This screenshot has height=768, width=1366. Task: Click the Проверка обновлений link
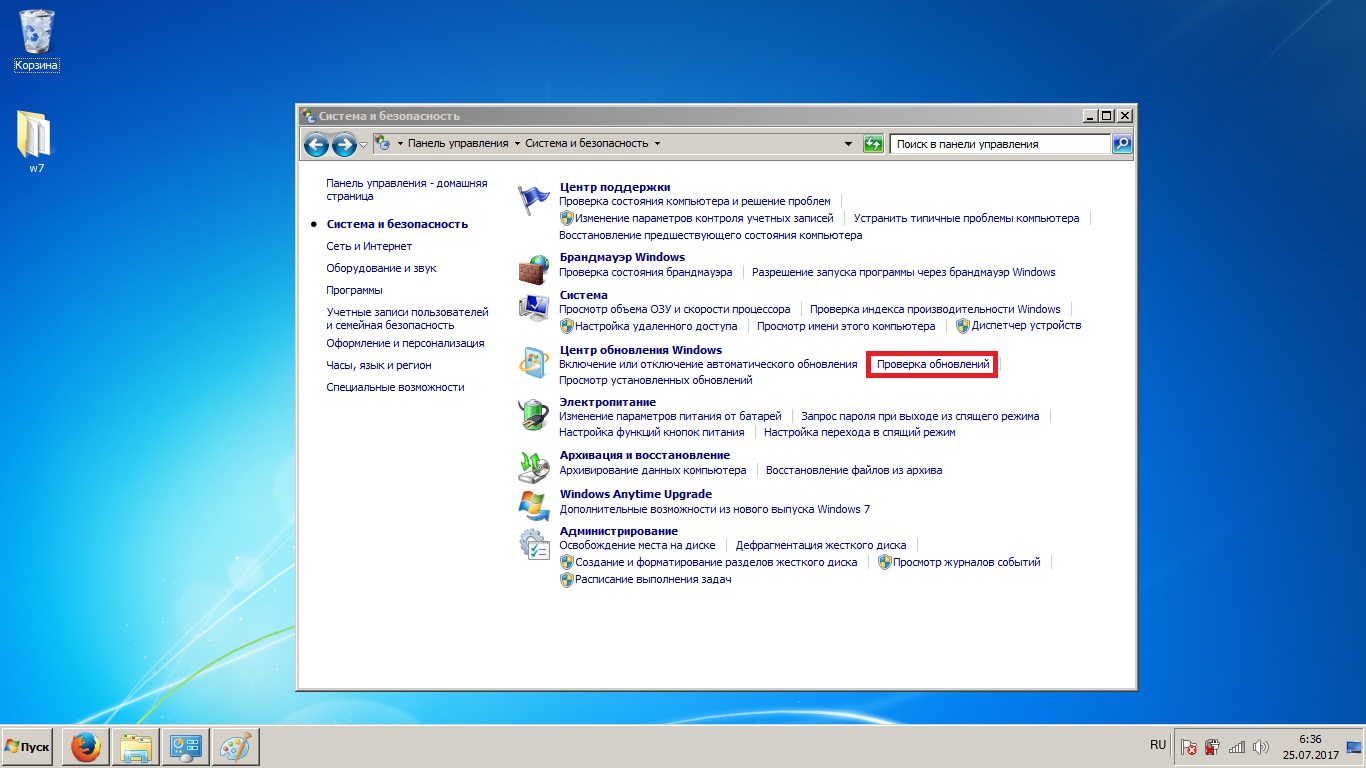click(x=932, y=365)
